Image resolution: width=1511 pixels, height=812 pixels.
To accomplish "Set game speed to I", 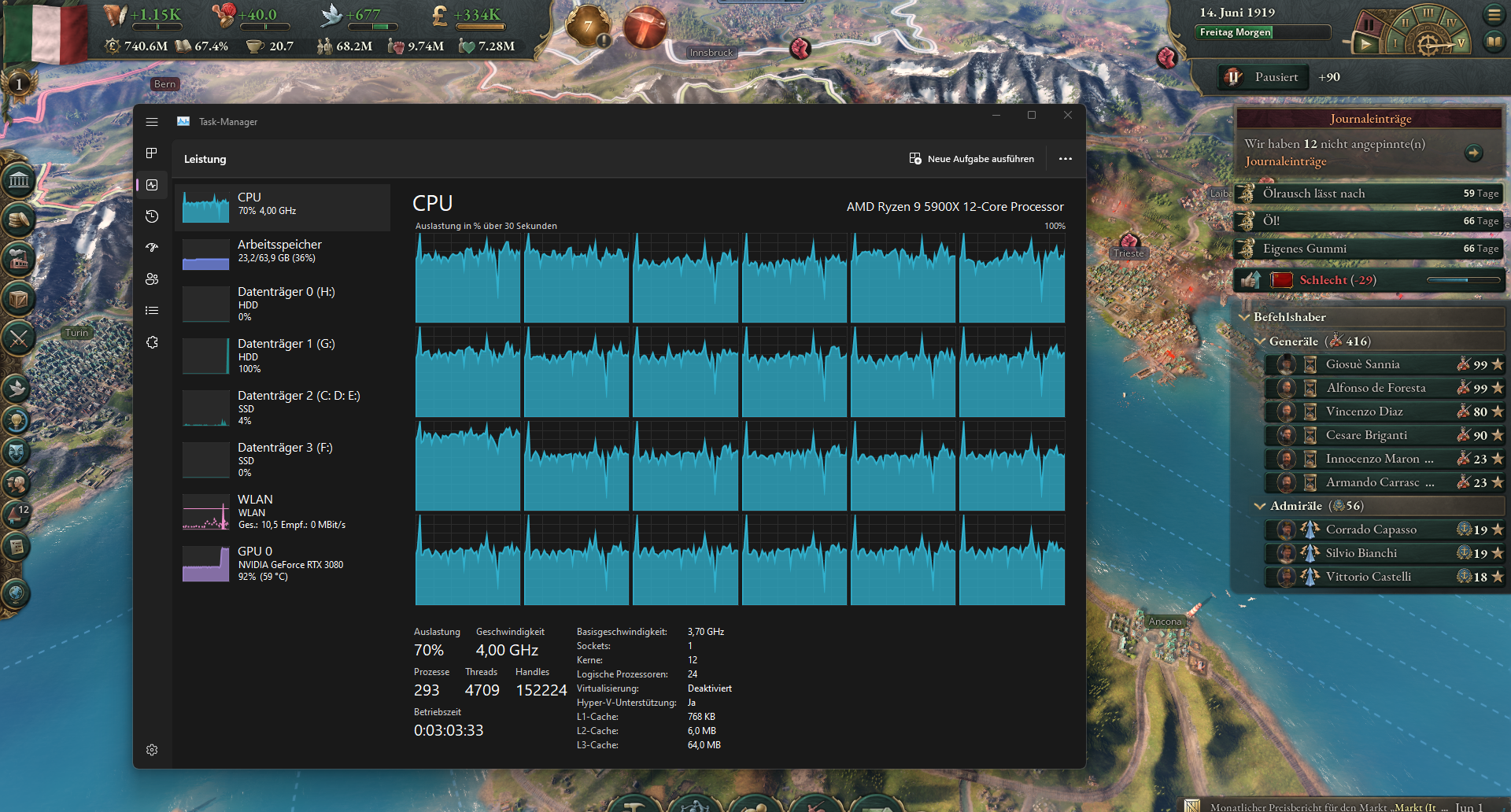I will click(1395, 42).
